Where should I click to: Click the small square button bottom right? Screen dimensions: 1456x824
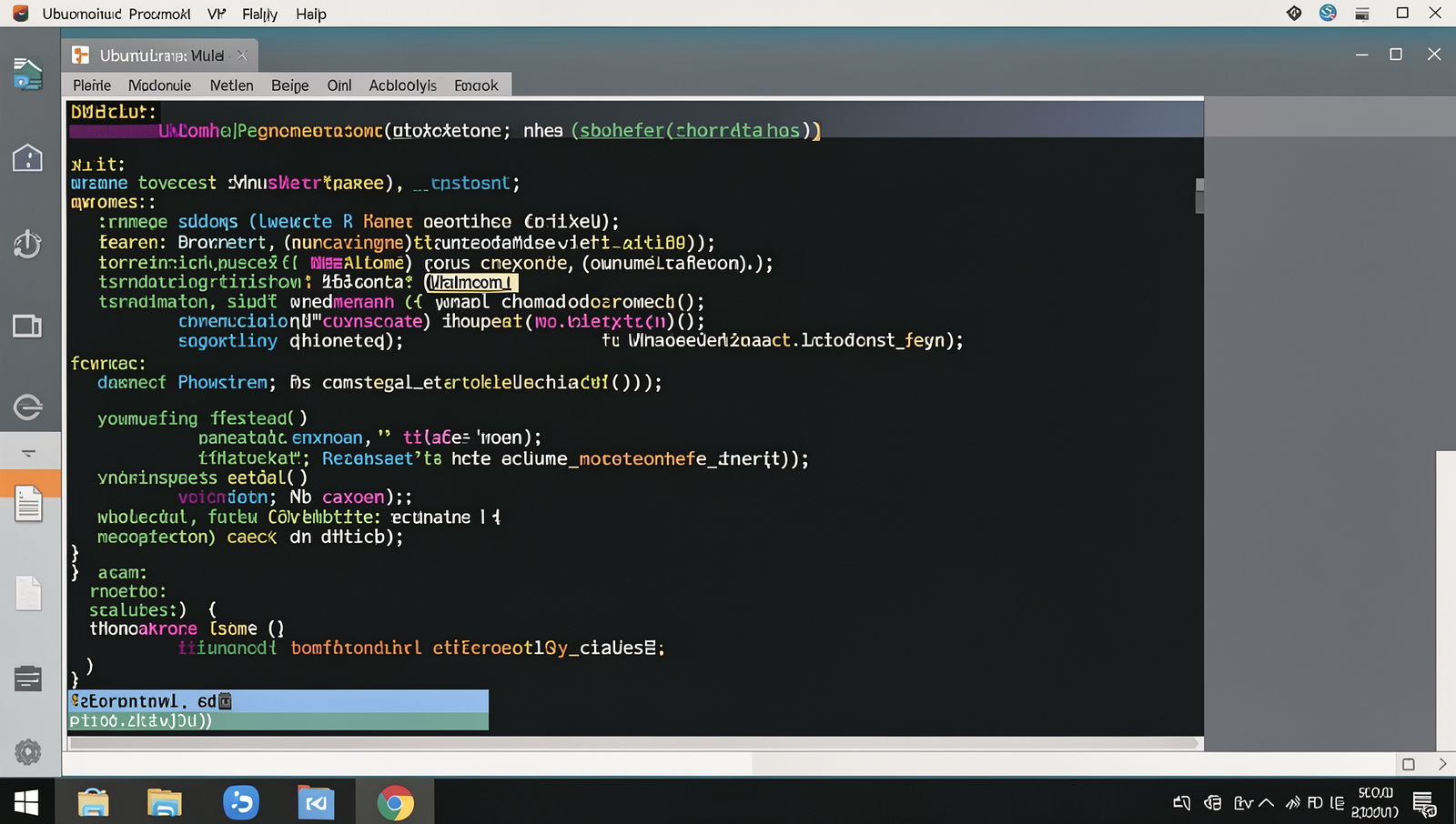click(1409, 764)
